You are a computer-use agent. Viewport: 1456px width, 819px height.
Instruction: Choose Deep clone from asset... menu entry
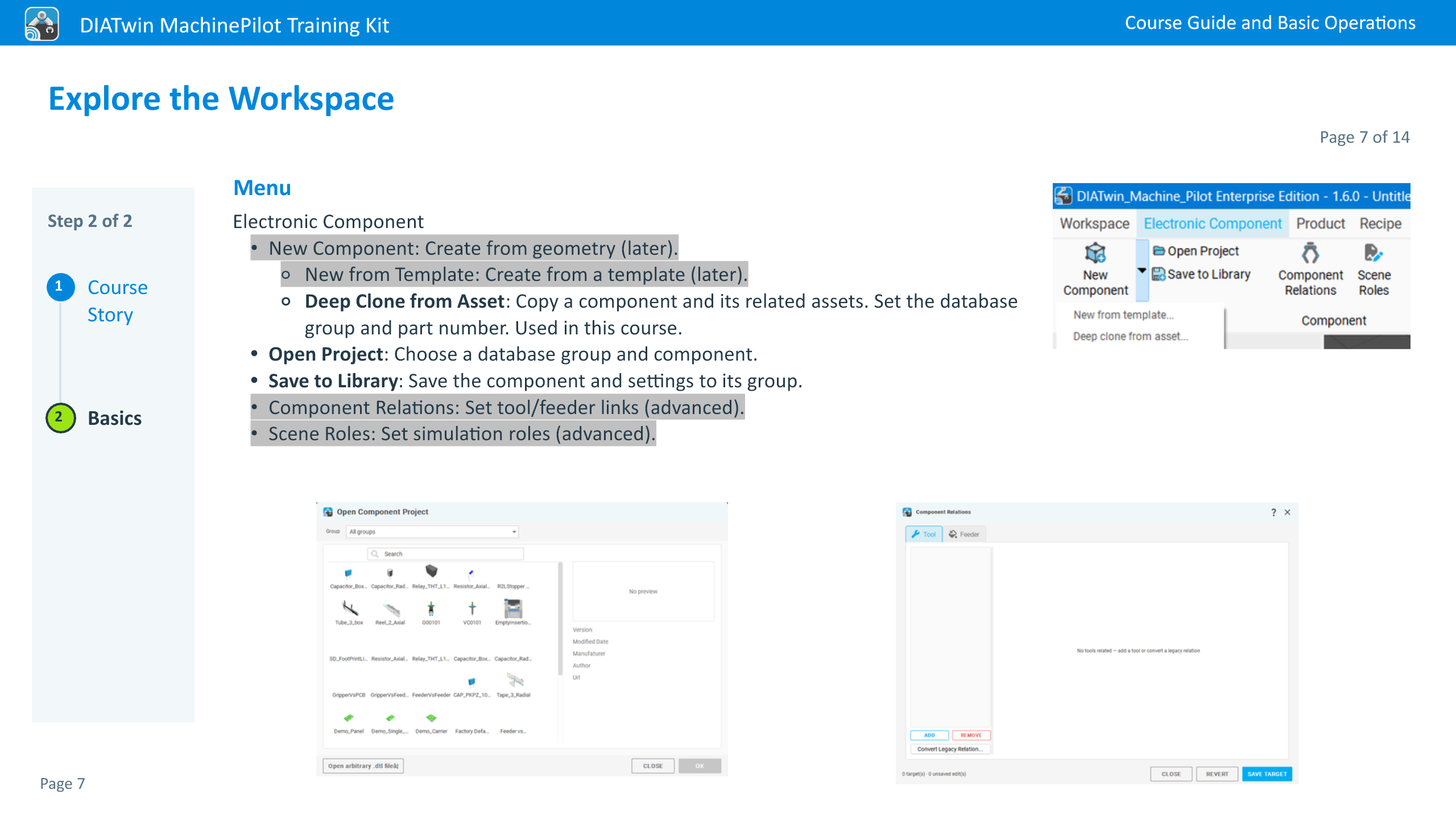tap(1130, 336)
